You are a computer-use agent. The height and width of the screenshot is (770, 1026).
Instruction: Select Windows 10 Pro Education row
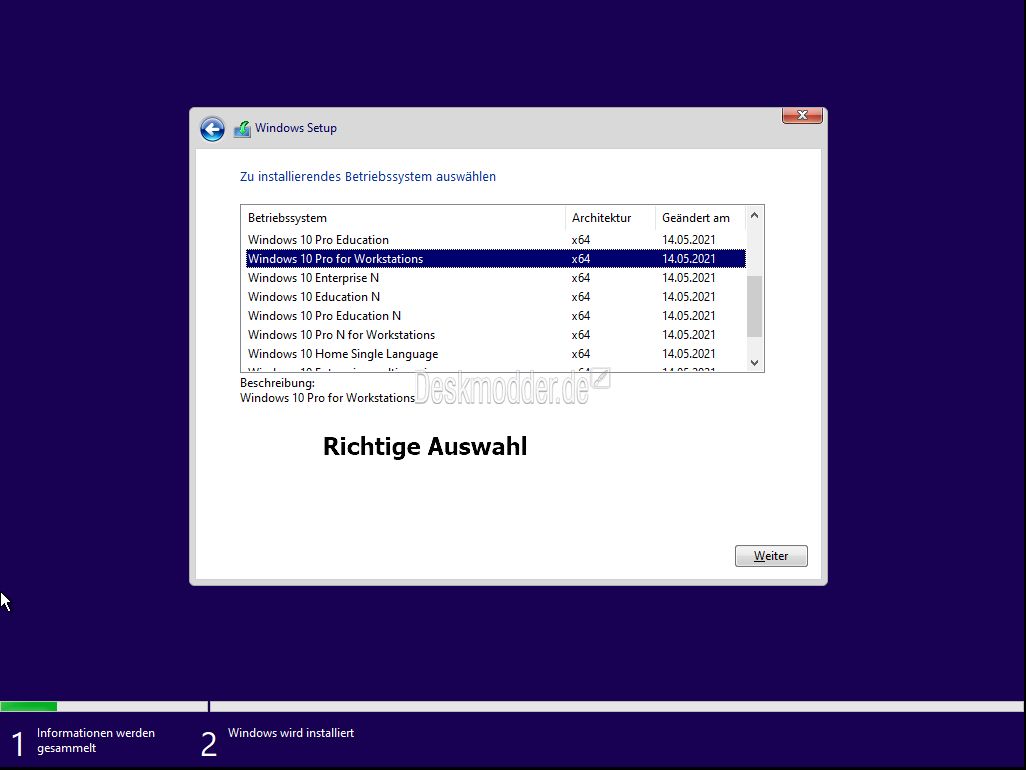click(x=495, y=239)
